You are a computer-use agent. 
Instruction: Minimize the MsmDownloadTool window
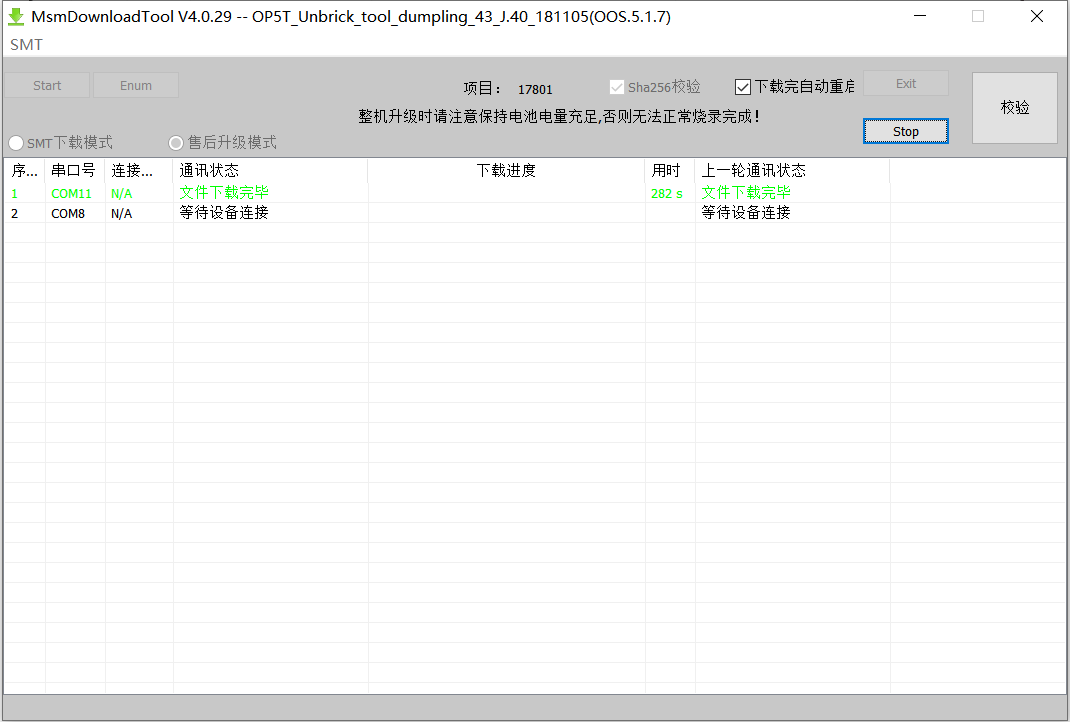point(920,16)
